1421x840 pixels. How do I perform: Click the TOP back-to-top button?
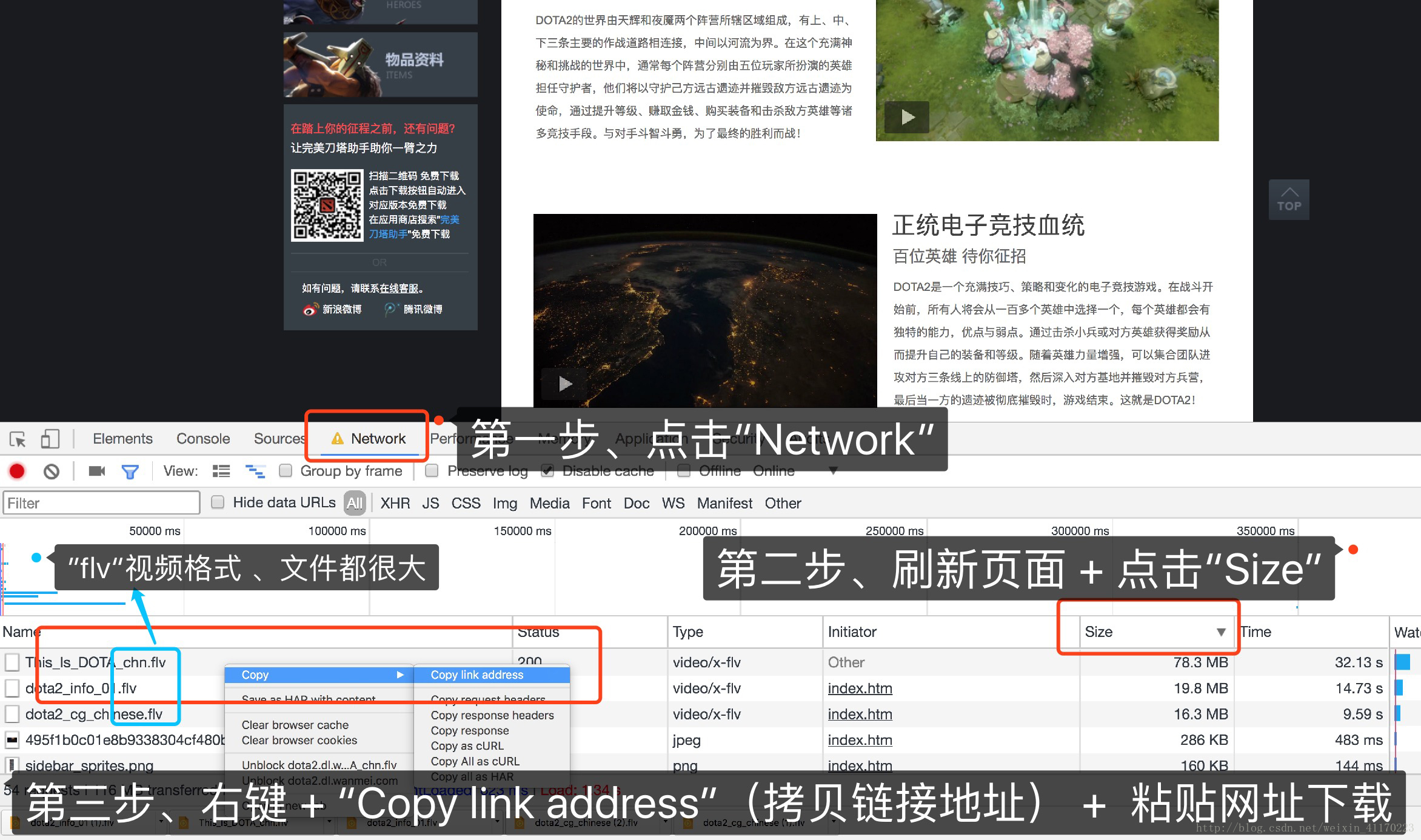[x=1289, y=199]
